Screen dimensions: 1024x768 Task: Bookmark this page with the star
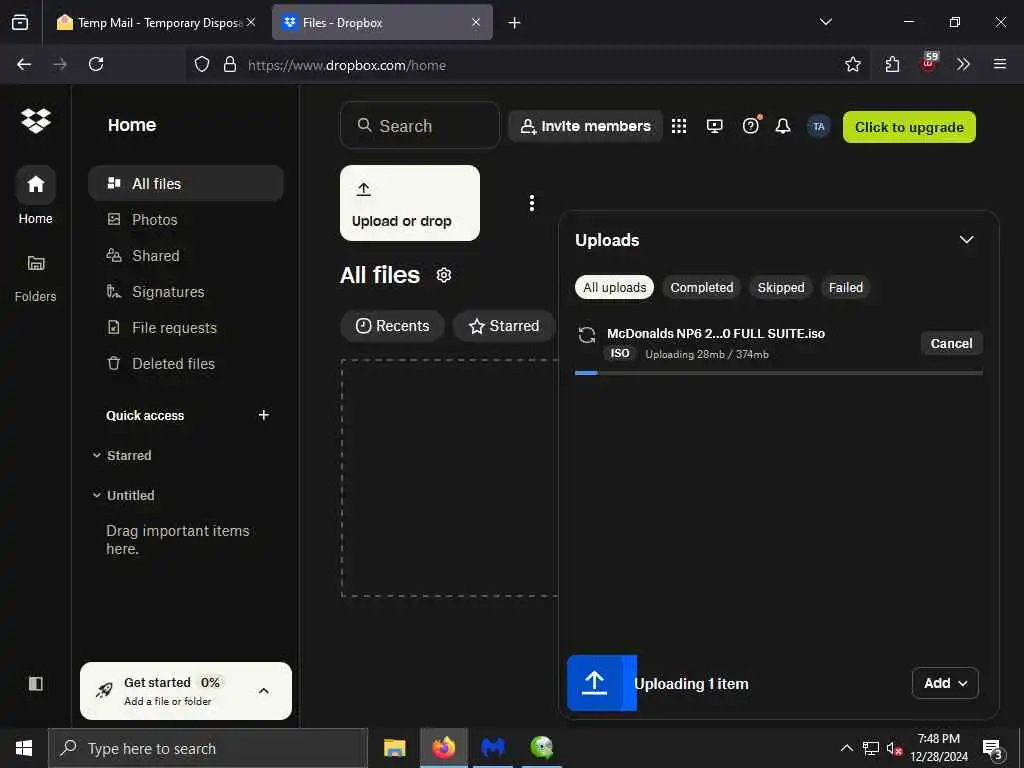[852, 64]
